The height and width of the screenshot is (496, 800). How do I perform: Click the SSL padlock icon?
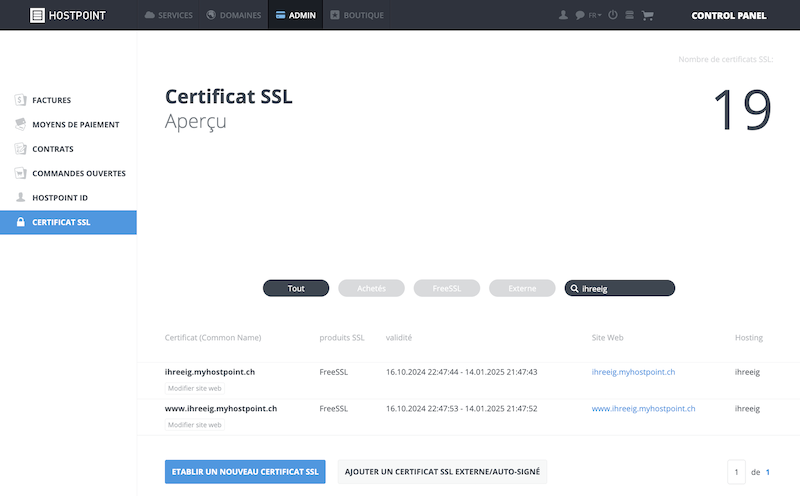coord(20,221)
